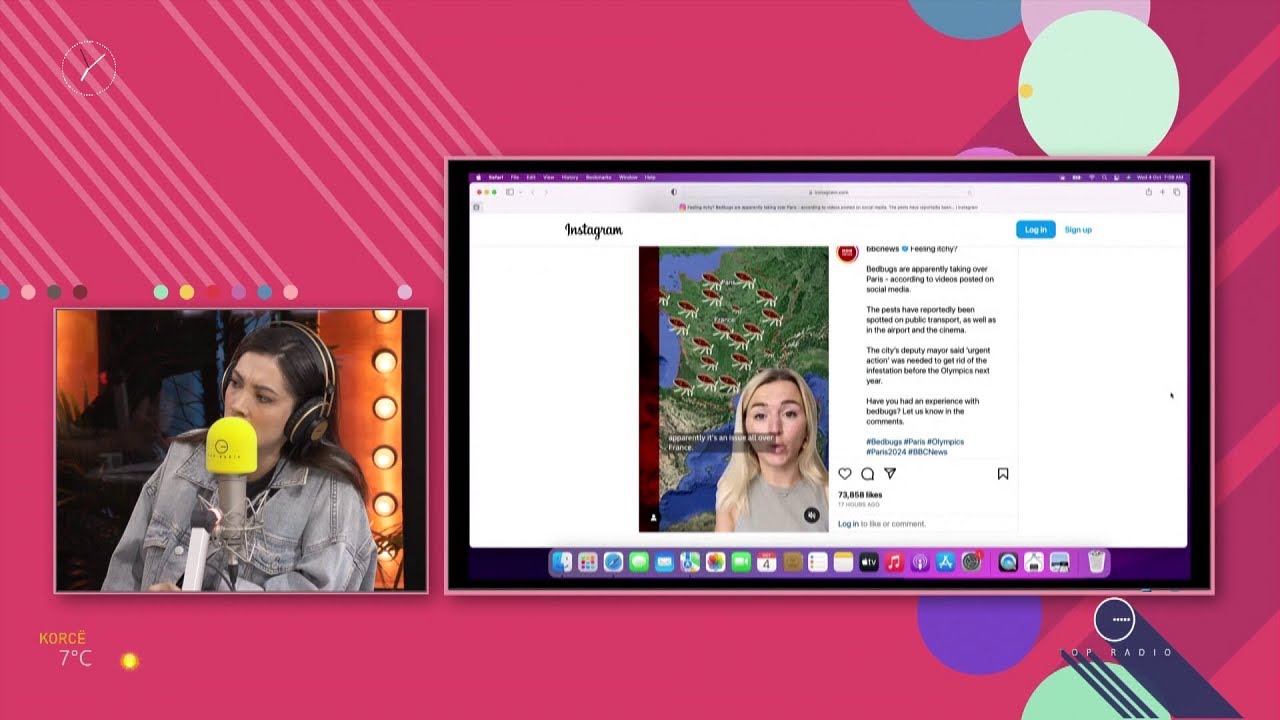Open QuickTime Player from the dock
The width and height of the screenshot is (1280, 720).
click(x=1007, y=563)
